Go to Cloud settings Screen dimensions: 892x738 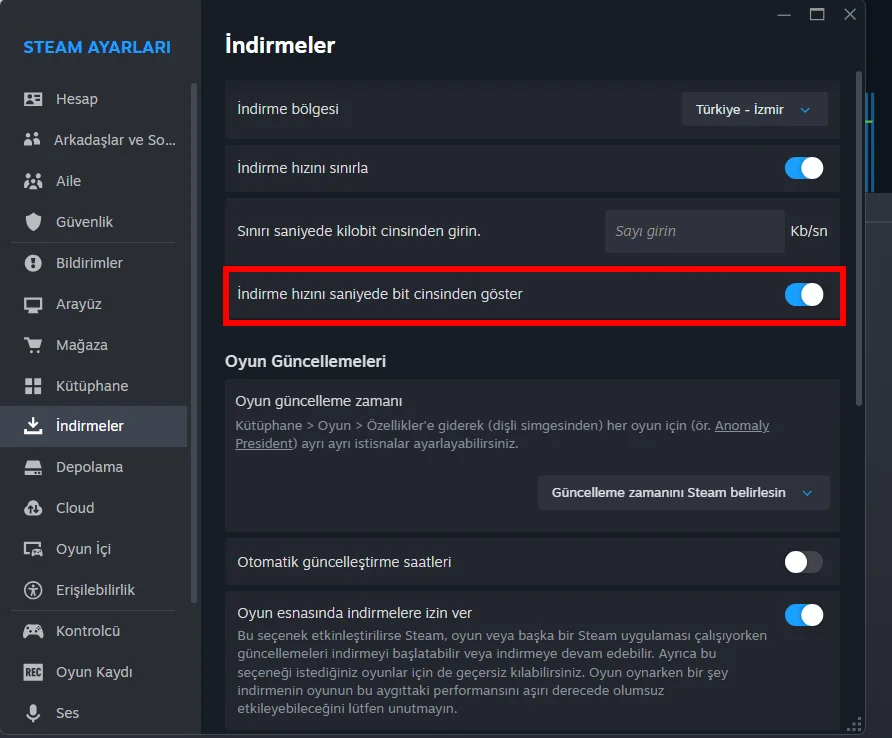pos(94,508)
